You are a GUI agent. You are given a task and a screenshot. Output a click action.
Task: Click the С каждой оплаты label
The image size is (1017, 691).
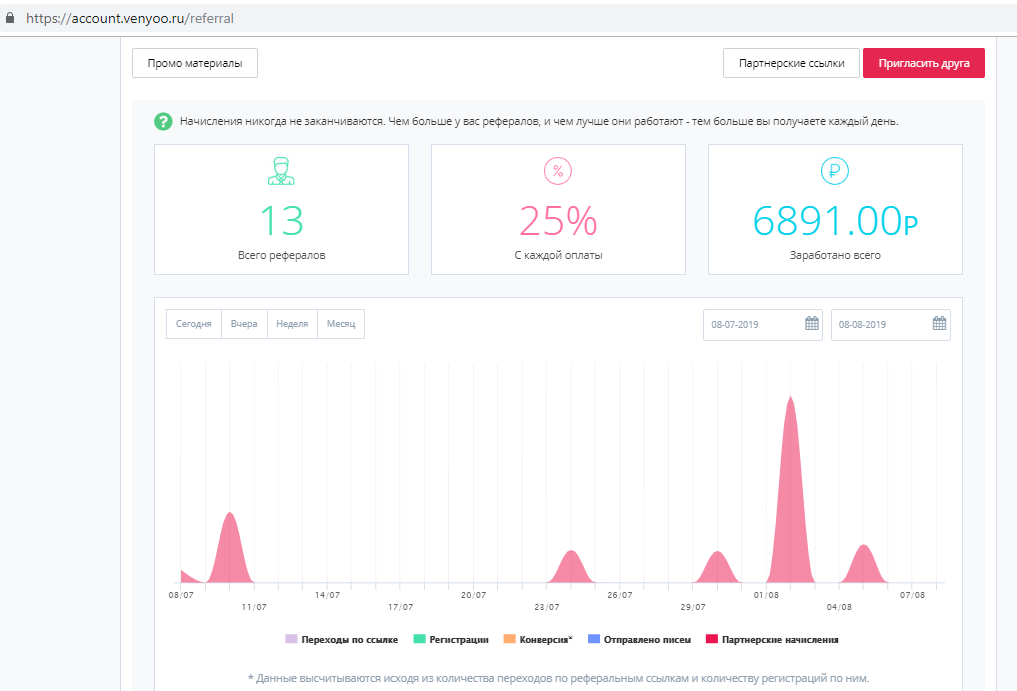coord(558,255)
